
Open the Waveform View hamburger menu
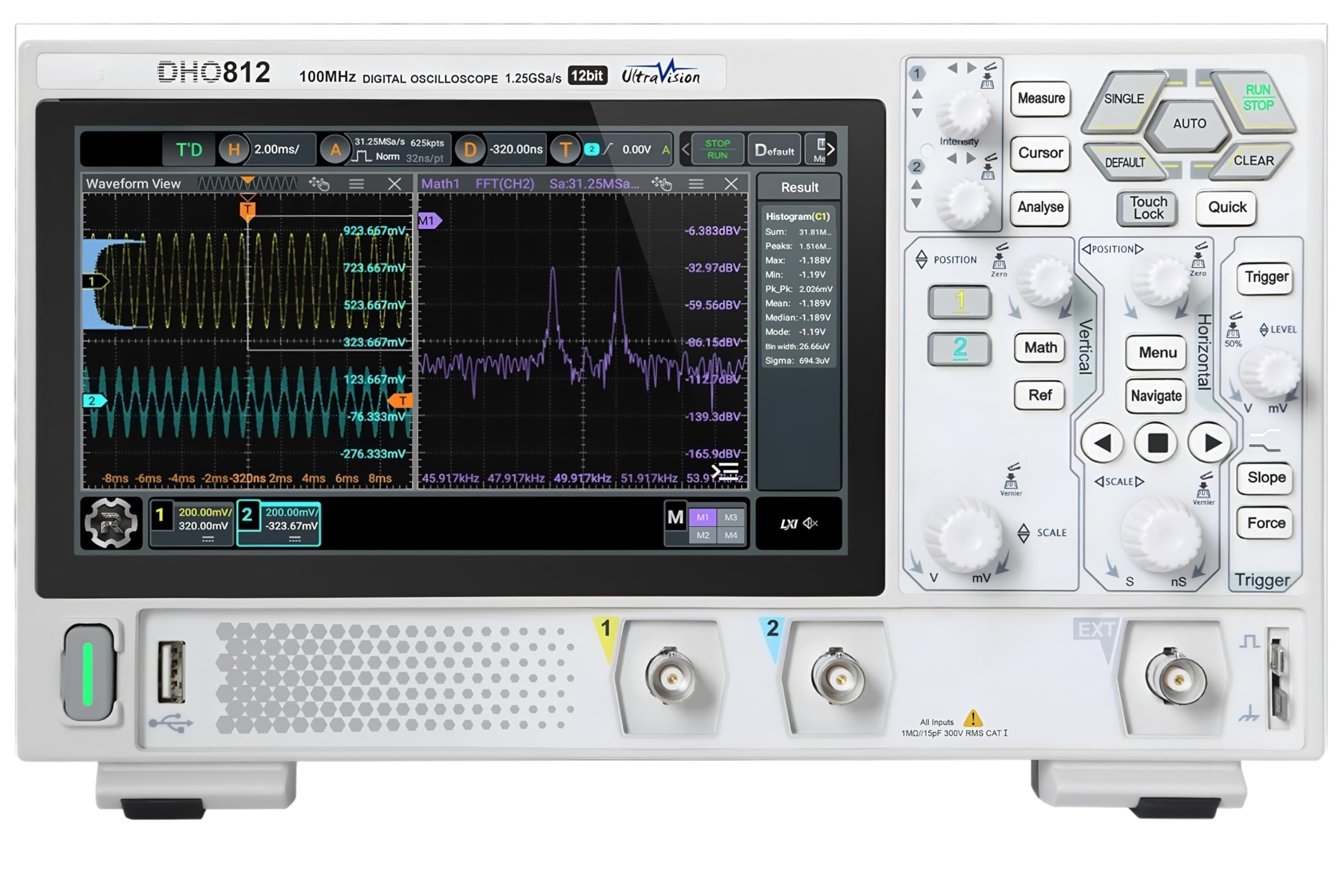(356, 184)
